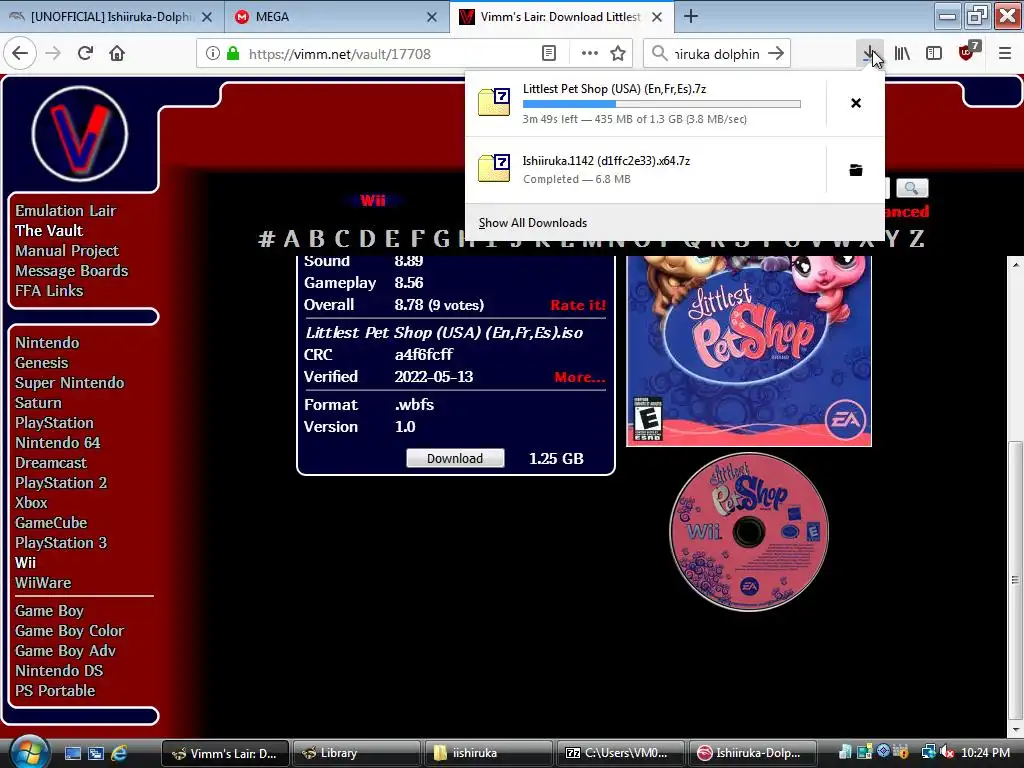Screen dimensions: 1024x768
Task: Open FFA Links in sidebar
Action: pos(49,291)
